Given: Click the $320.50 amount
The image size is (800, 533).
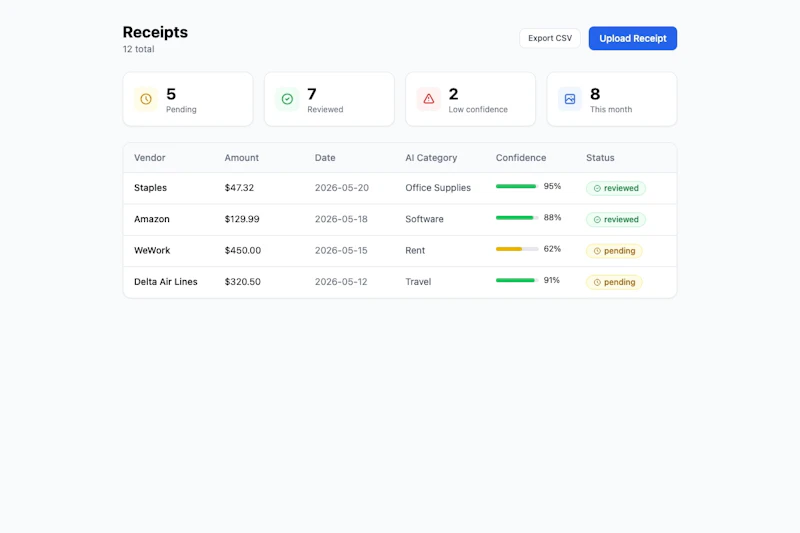Looking at the screenshot, I should click(242, 282).
